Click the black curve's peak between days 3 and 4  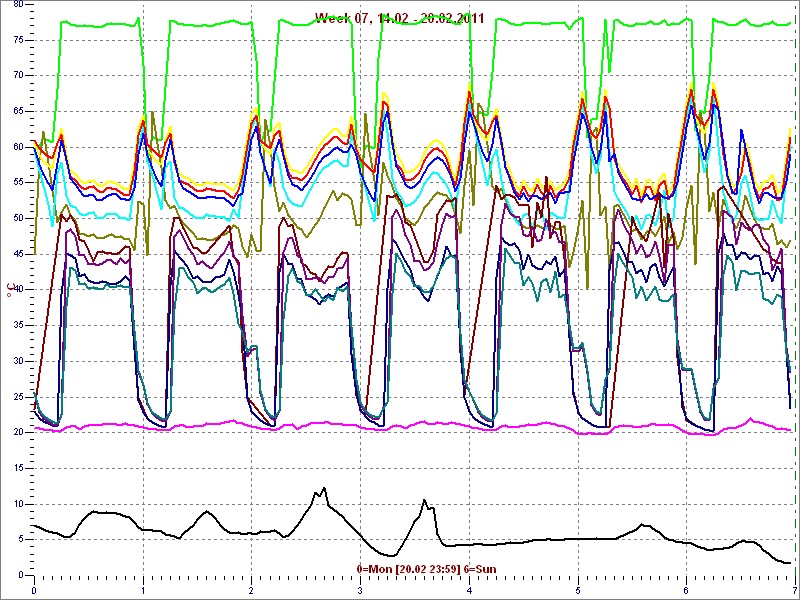pyautogui.click(x=424, y=500)
